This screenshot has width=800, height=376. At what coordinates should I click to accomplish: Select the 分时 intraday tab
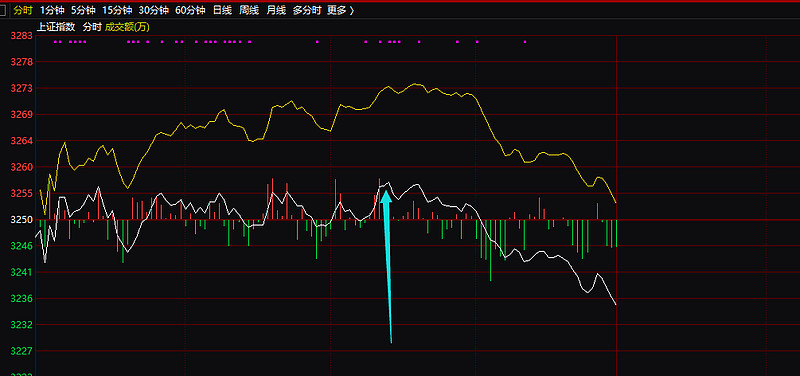point(22,10)
